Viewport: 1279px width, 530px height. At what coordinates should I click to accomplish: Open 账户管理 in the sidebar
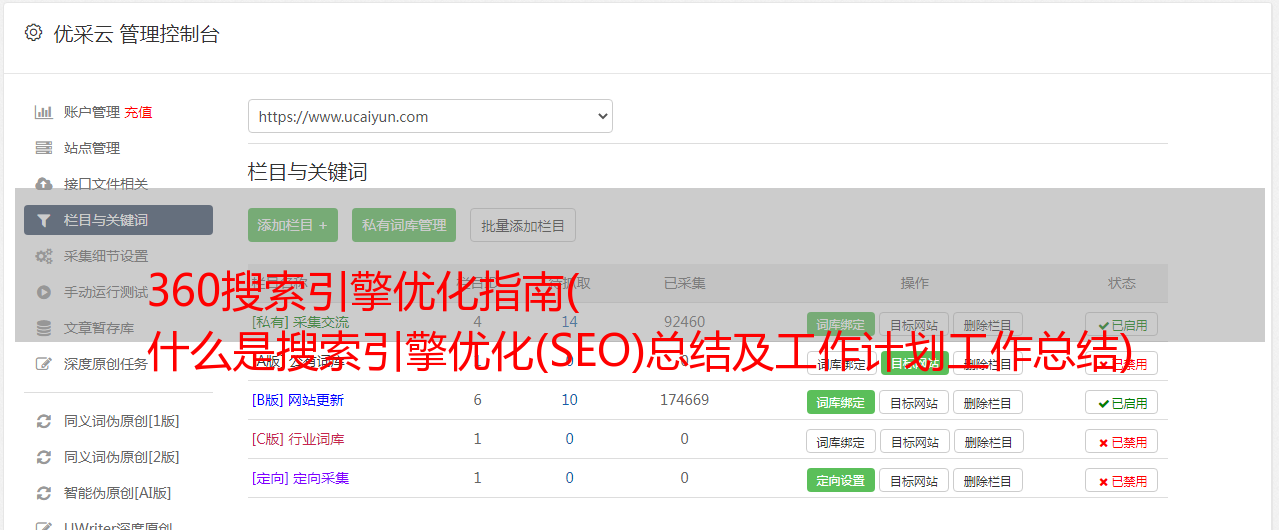92,112
